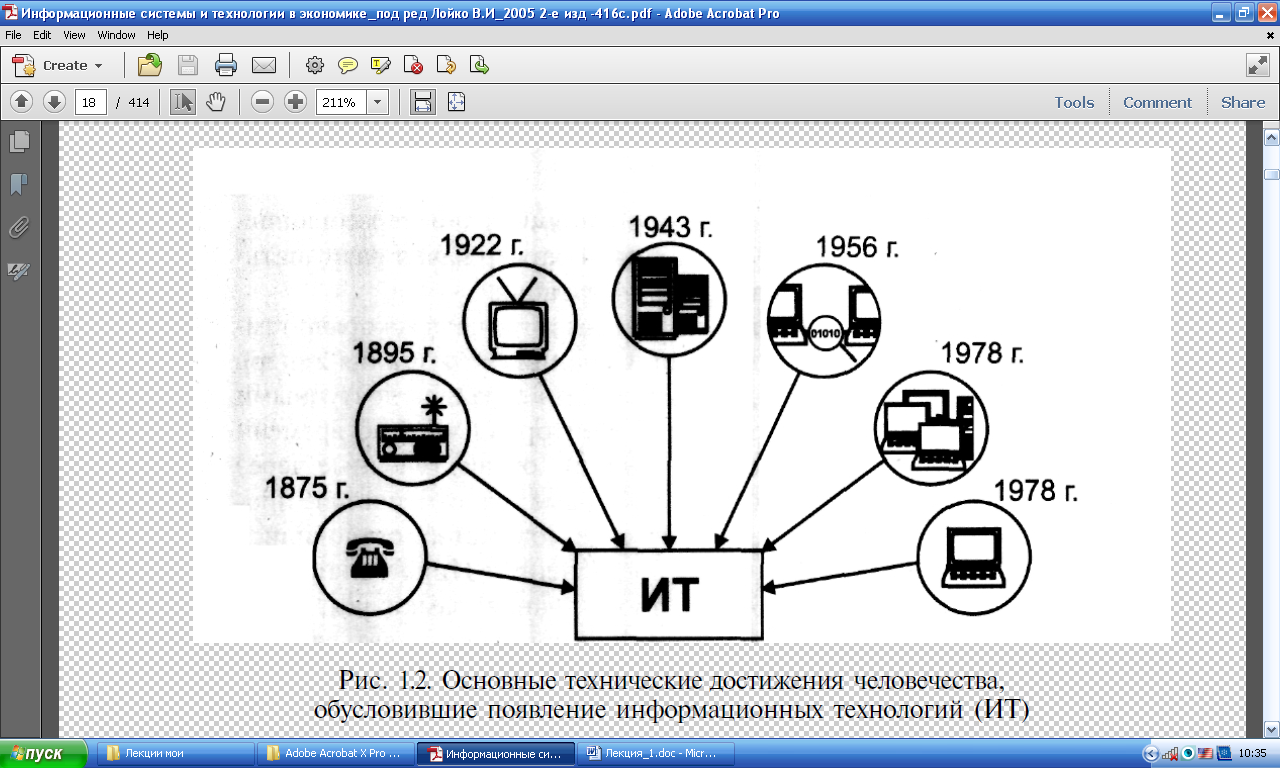Click the vertical scrollbar thumb
The image size is (1280, 768).
(x=1272, y=174)
